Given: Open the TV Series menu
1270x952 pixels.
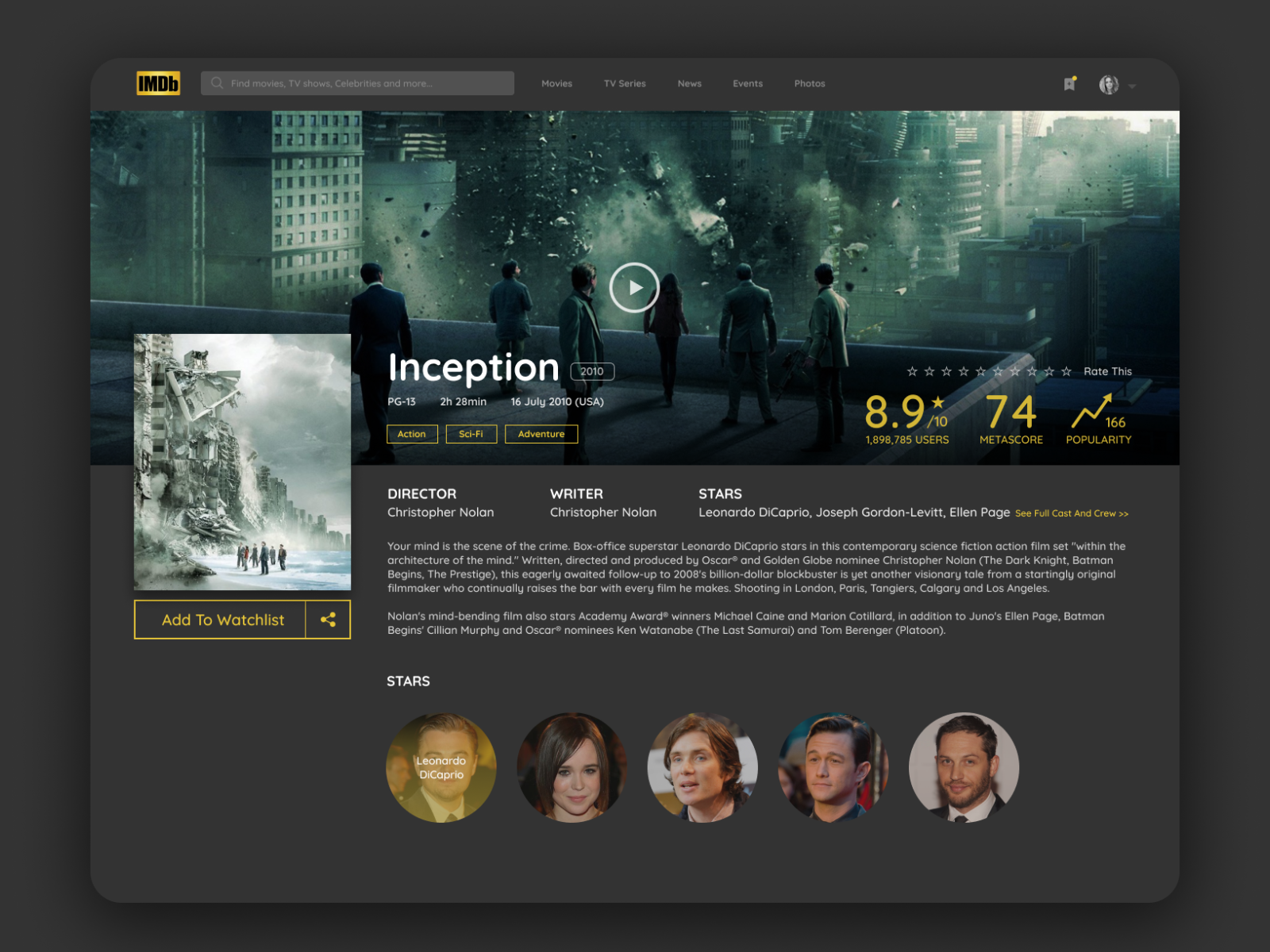Looking at the screenshot, I should tap(625, 83).
